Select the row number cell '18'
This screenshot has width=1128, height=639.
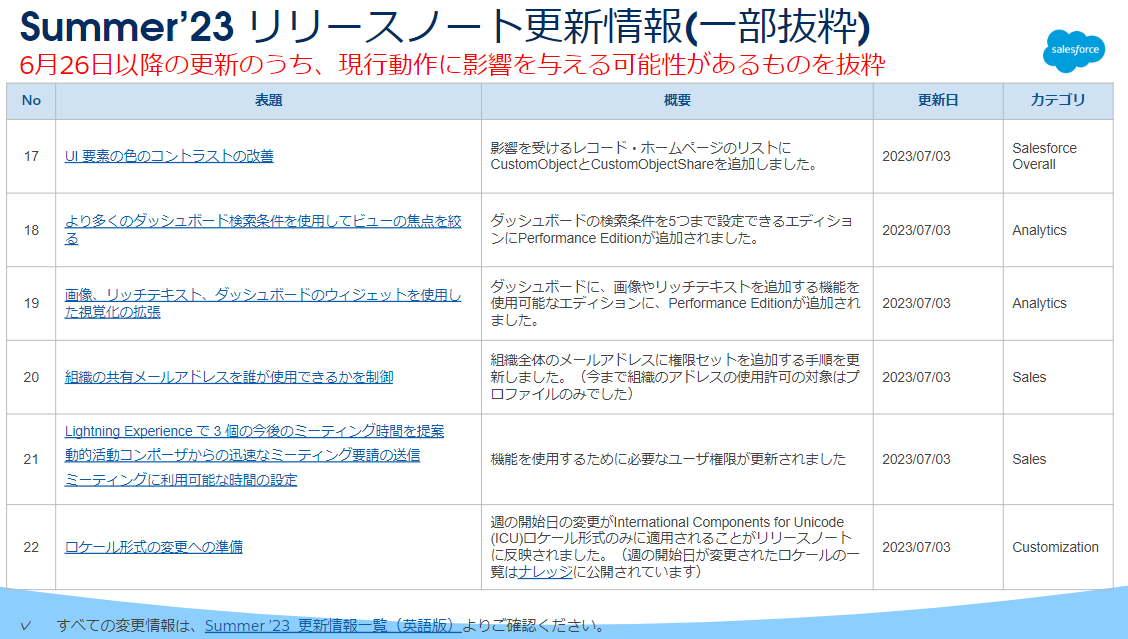[x=31, y=230]
